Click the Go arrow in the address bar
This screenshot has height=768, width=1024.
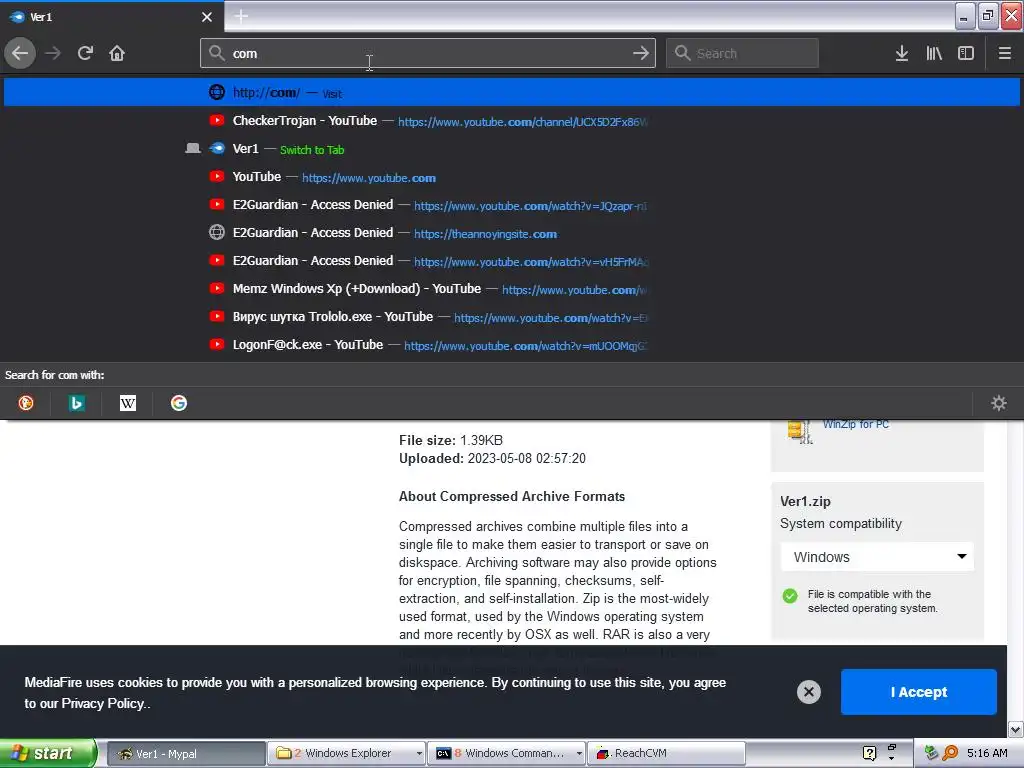641,53
